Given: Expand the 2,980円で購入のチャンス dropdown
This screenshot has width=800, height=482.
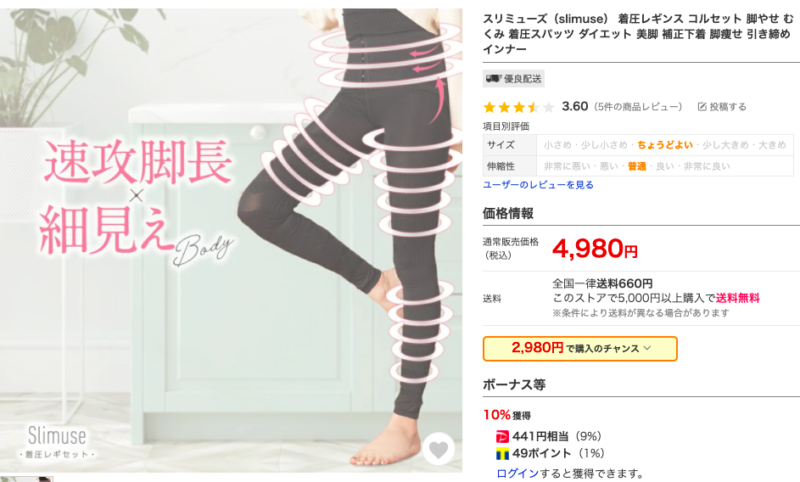Looking at the screenshot, I should [x=580, y=348].
